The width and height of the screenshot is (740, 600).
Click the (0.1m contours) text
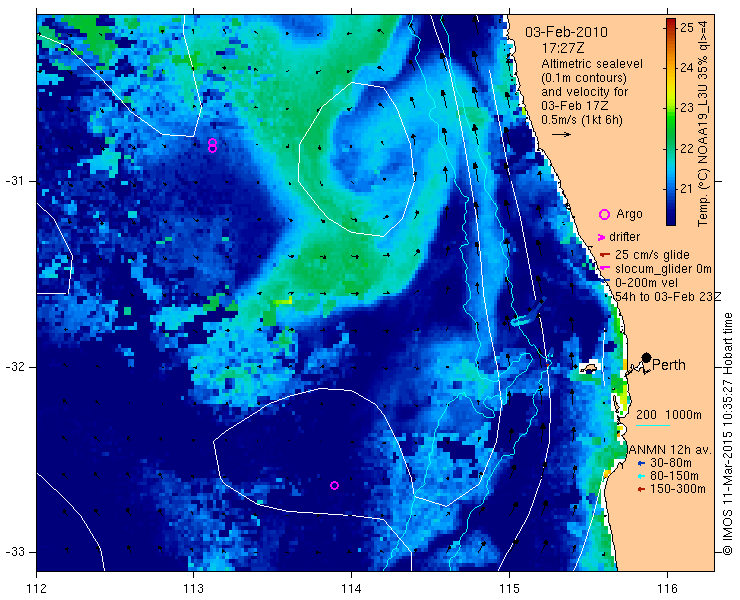pyautogui.click(x=584, y=77)
